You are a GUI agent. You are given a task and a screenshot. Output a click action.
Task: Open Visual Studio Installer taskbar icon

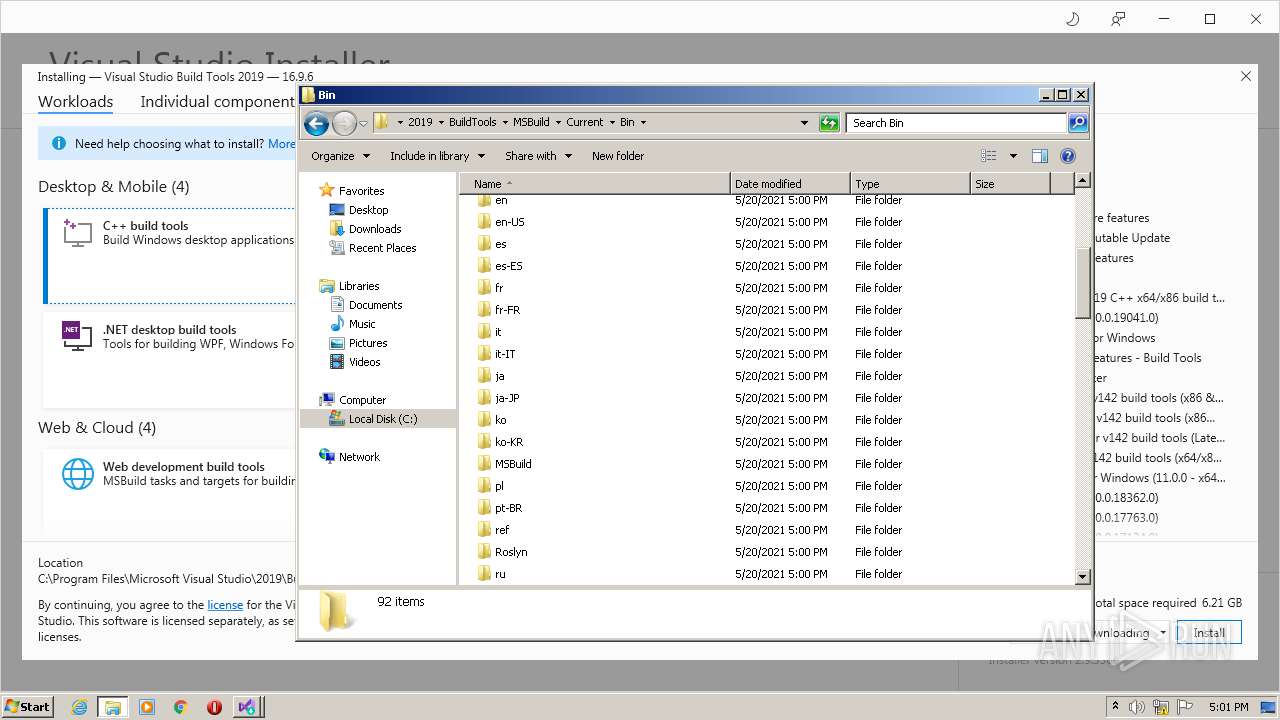point(247,707)
